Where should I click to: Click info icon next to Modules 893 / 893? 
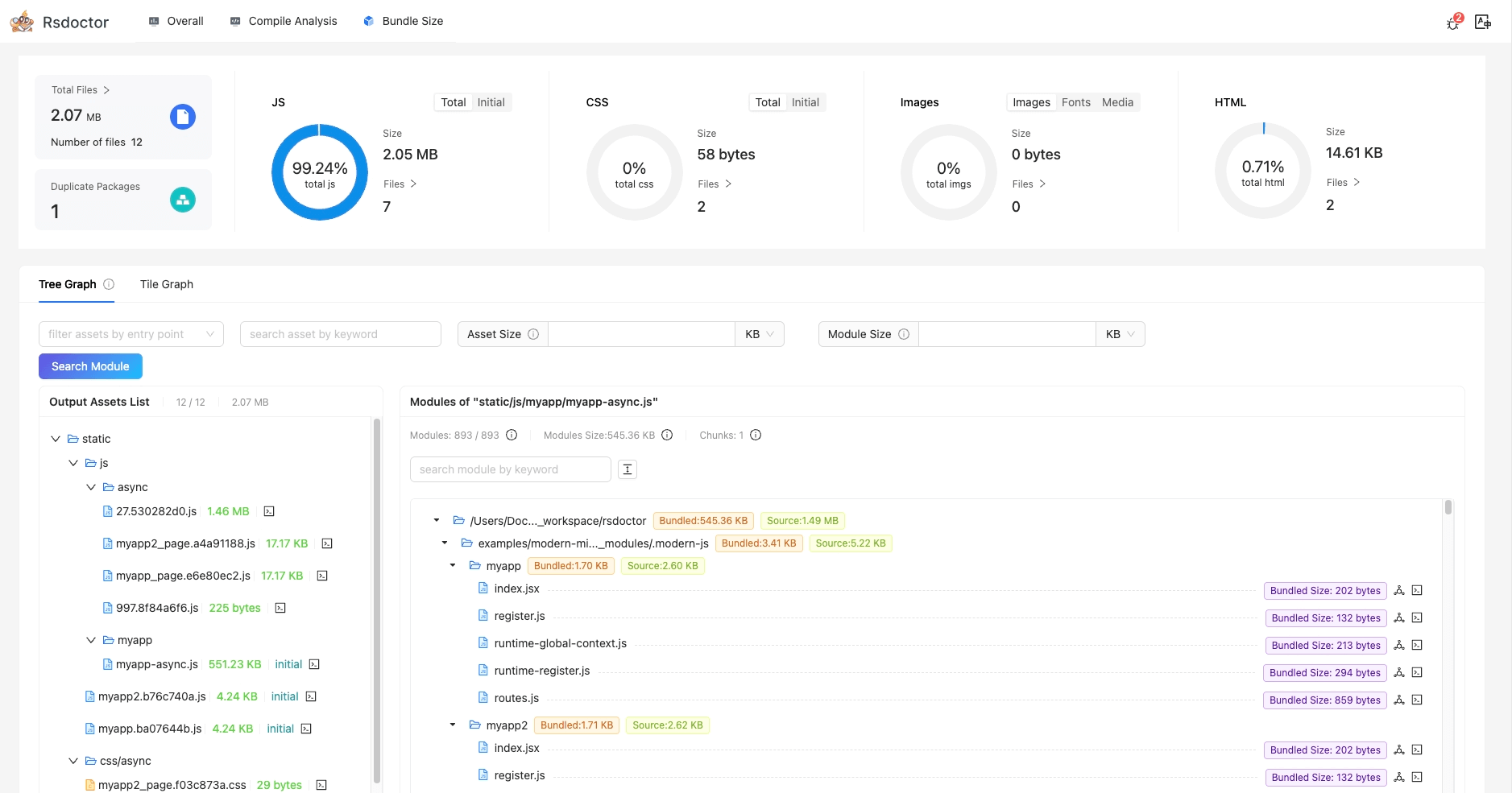[x=512, y=435]
